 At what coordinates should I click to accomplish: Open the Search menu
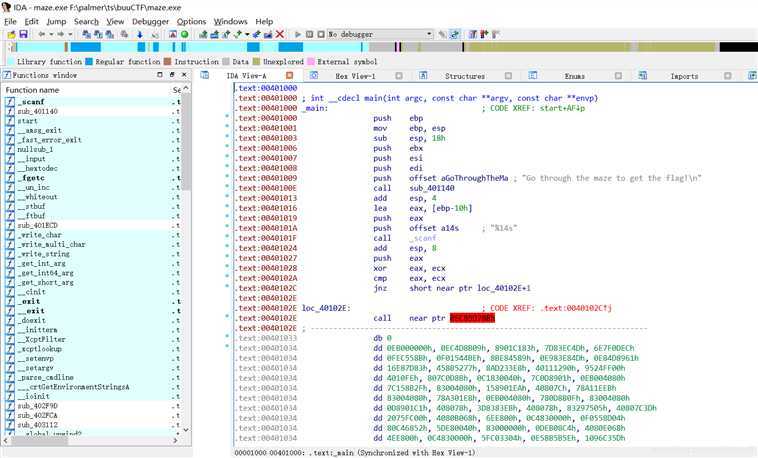coord(86,22)
